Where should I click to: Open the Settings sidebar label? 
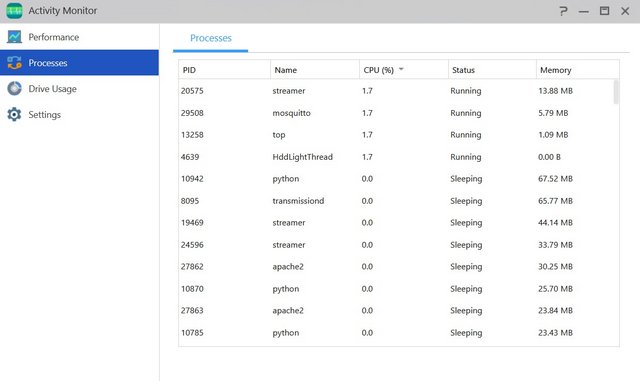[44, 115]
